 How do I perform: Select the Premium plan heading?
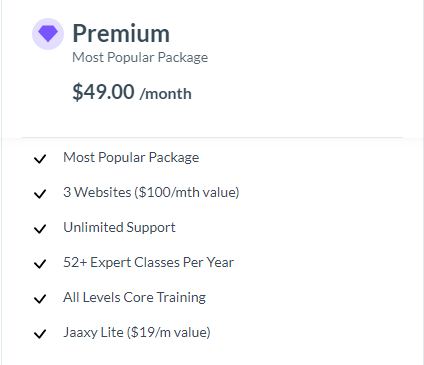[121, 34]
